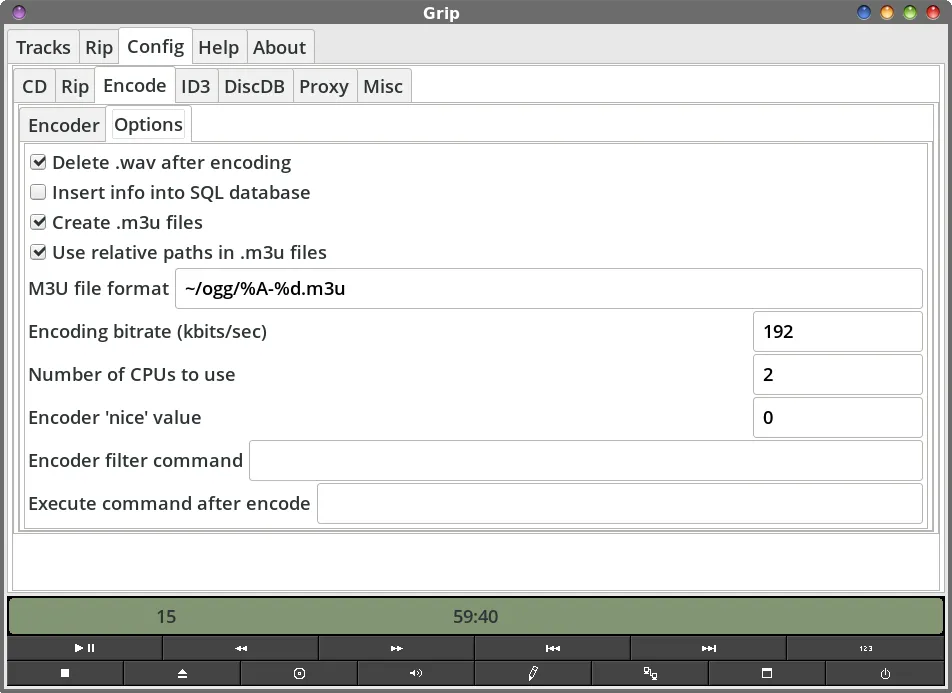Open the Rip config sub-tab
The height and width of the screenshot is (693, 952).
point(75,86)
